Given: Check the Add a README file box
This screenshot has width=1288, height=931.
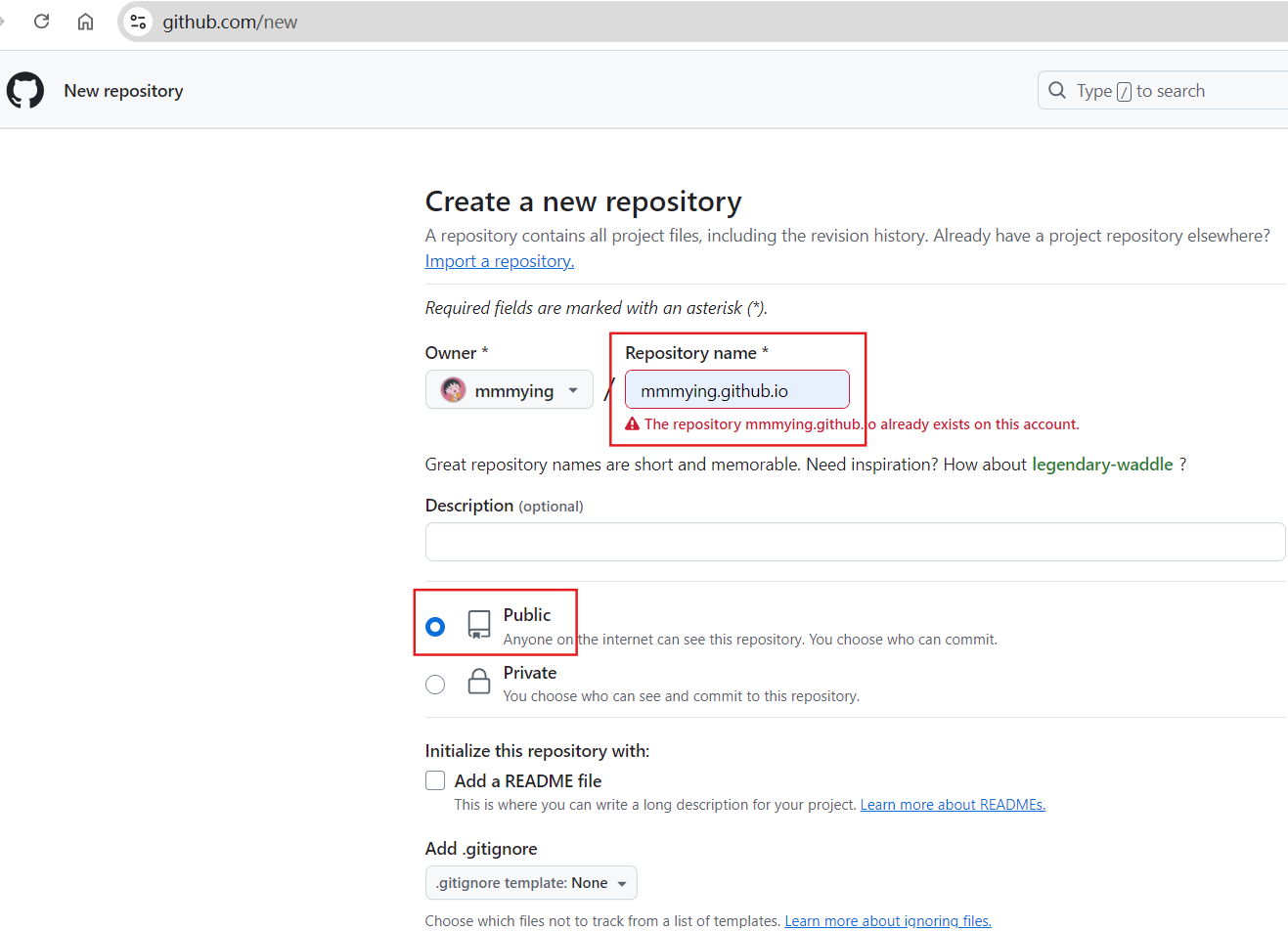Looking at the screenshot, I should (435, 780).
